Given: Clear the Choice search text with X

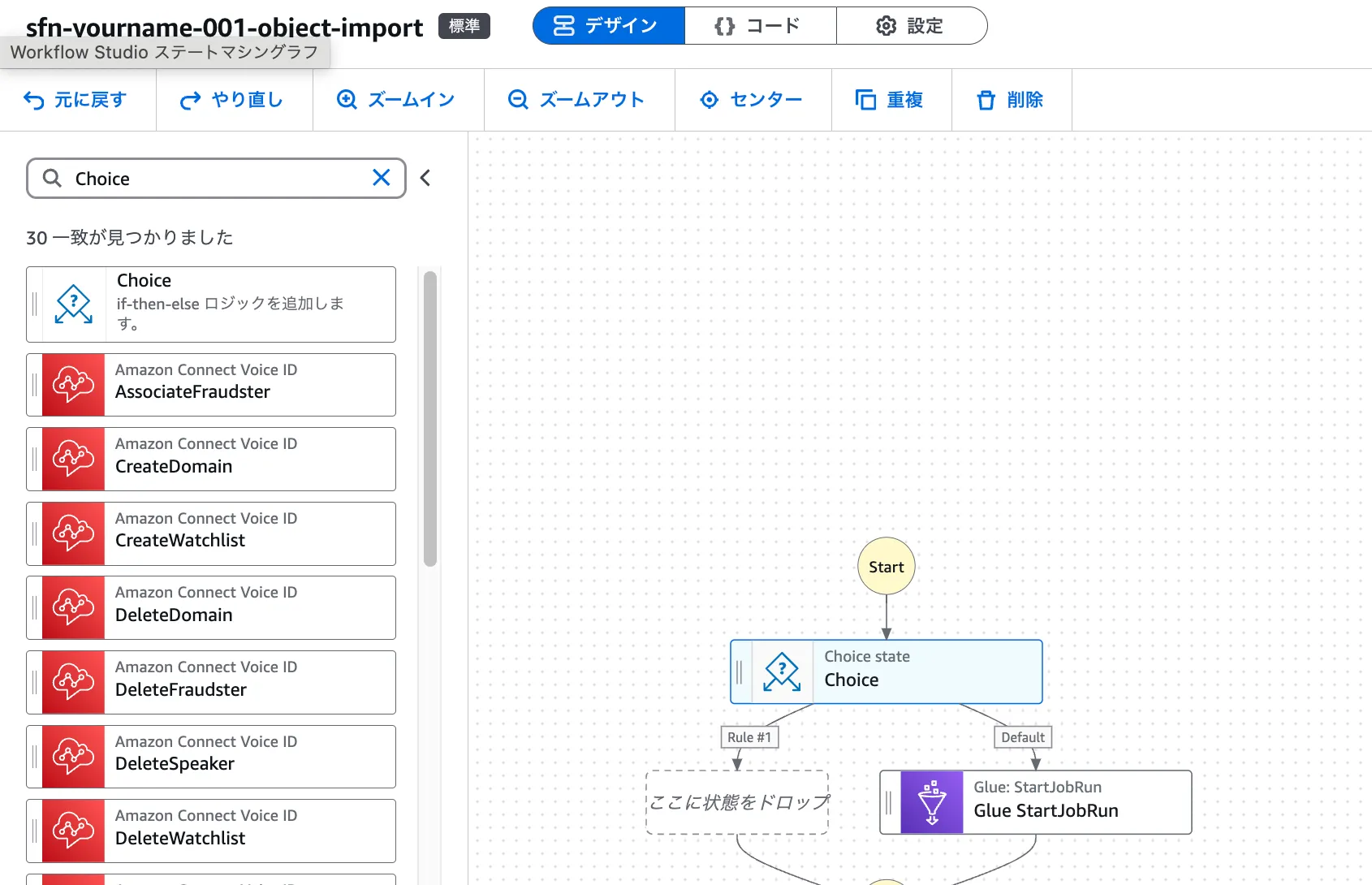Looking at the screenshot, I should [x=381, y=178].
